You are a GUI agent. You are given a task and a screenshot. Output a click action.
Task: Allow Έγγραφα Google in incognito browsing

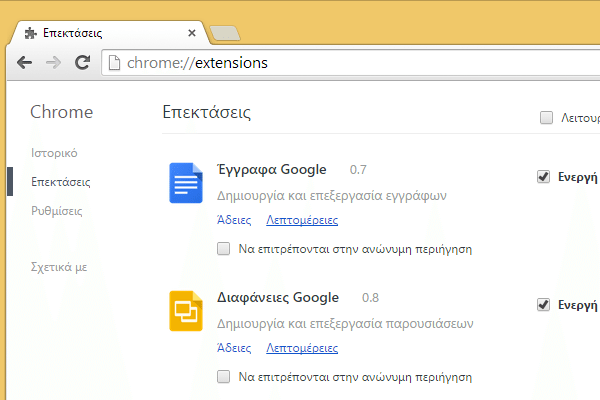(x=223, y=249)
